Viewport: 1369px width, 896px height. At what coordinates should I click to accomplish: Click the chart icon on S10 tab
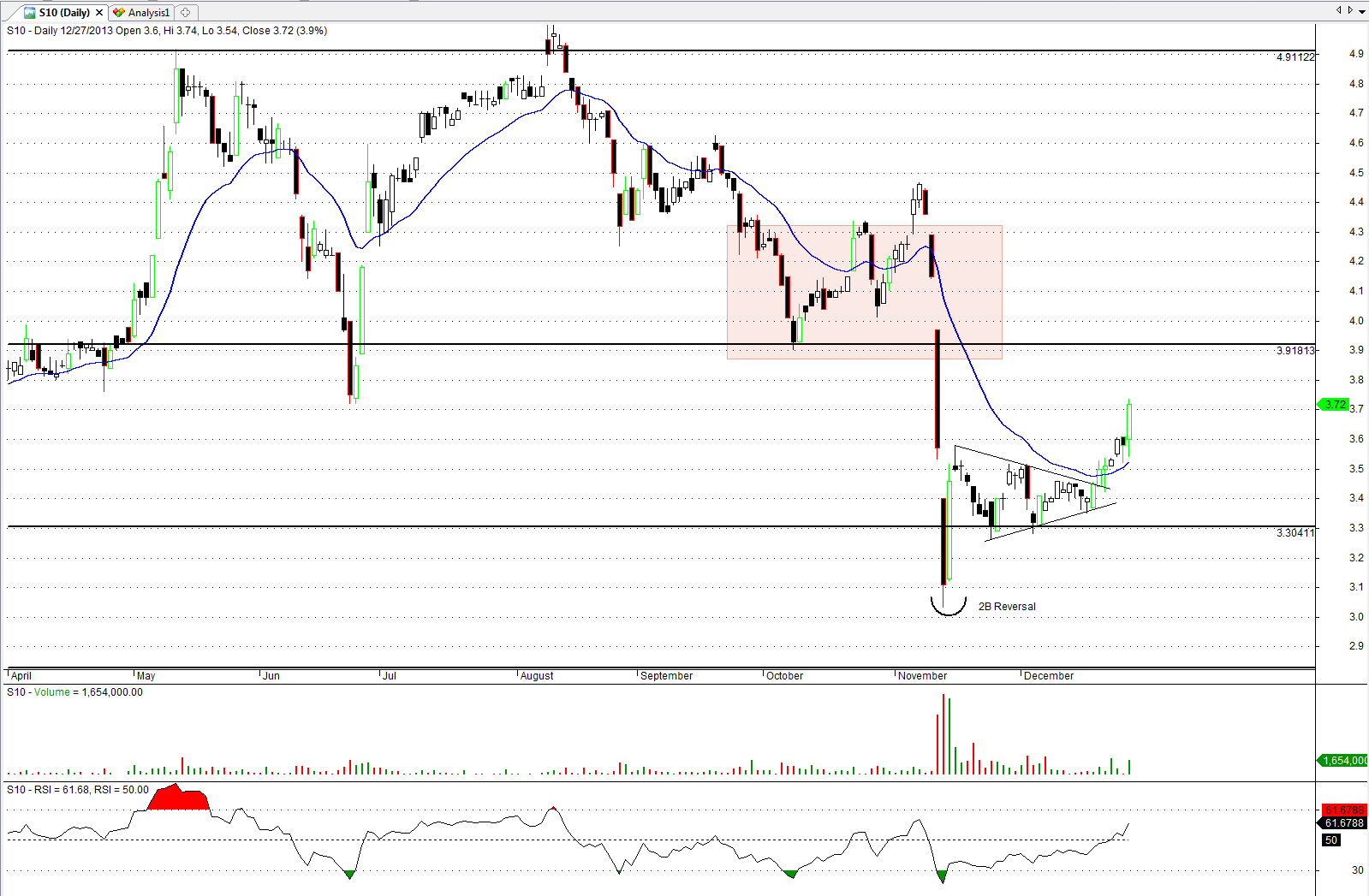(30, 13)
